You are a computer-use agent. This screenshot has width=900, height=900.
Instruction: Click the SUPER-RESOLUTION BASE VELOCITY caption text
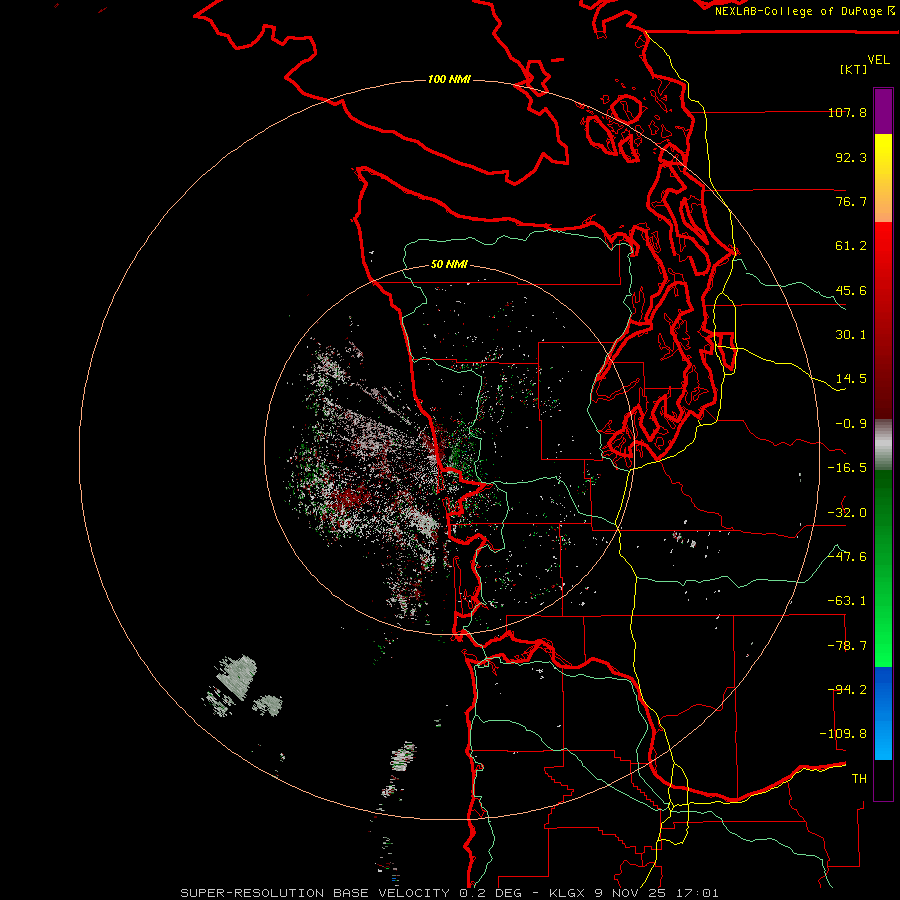point(315,893)
